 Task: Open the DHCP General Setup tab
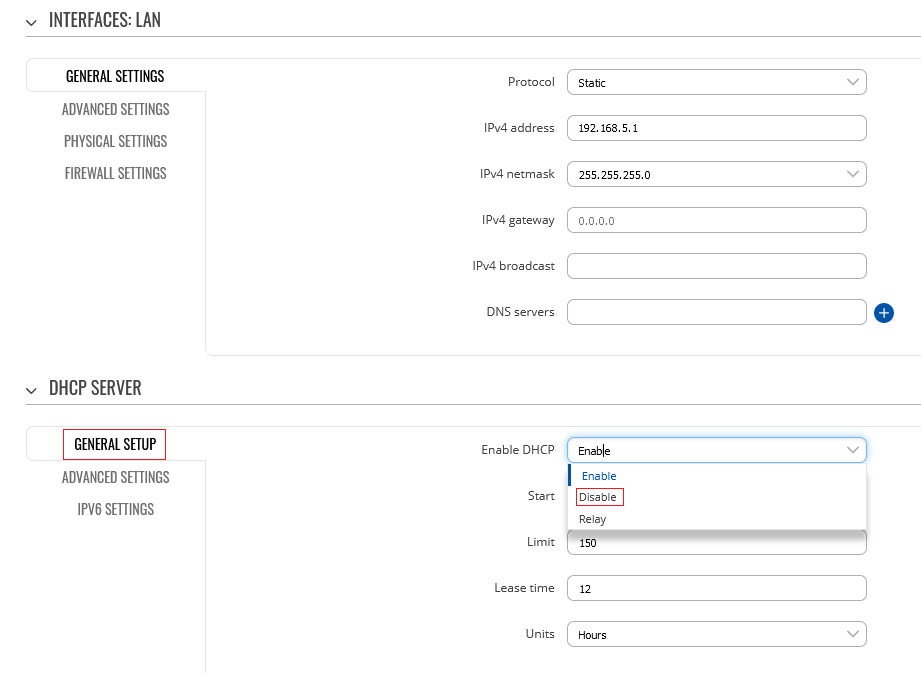pos(115,444)
